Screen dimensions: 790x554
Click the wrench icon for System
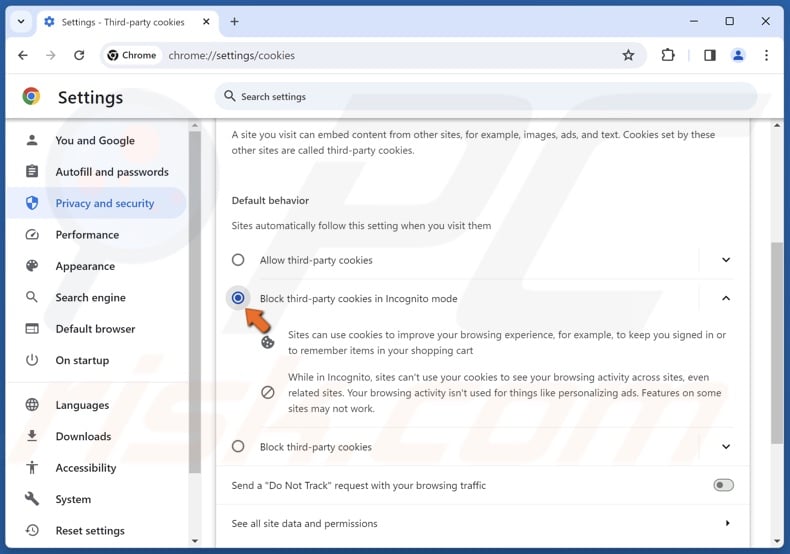coord(32,499)
